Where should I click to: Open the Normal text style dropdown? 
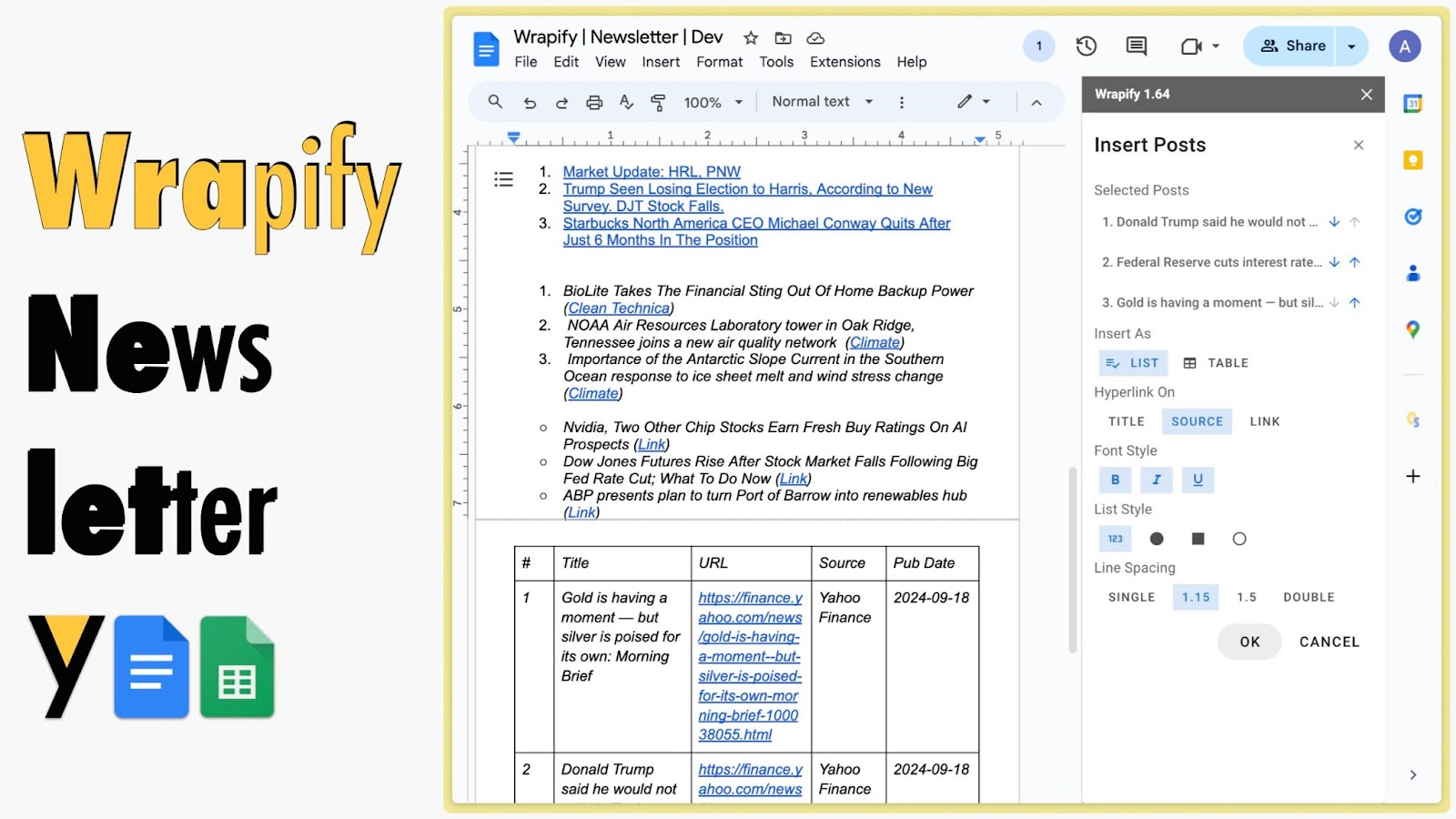(823, 102)
